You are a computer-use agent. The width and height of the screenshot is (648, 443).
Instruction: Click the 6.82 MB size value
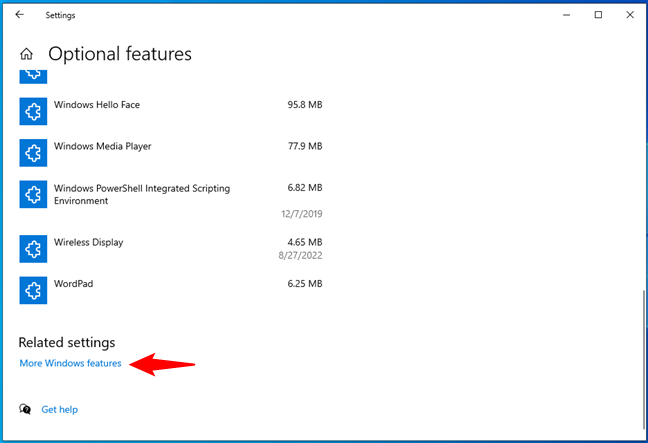coord(305,188)
